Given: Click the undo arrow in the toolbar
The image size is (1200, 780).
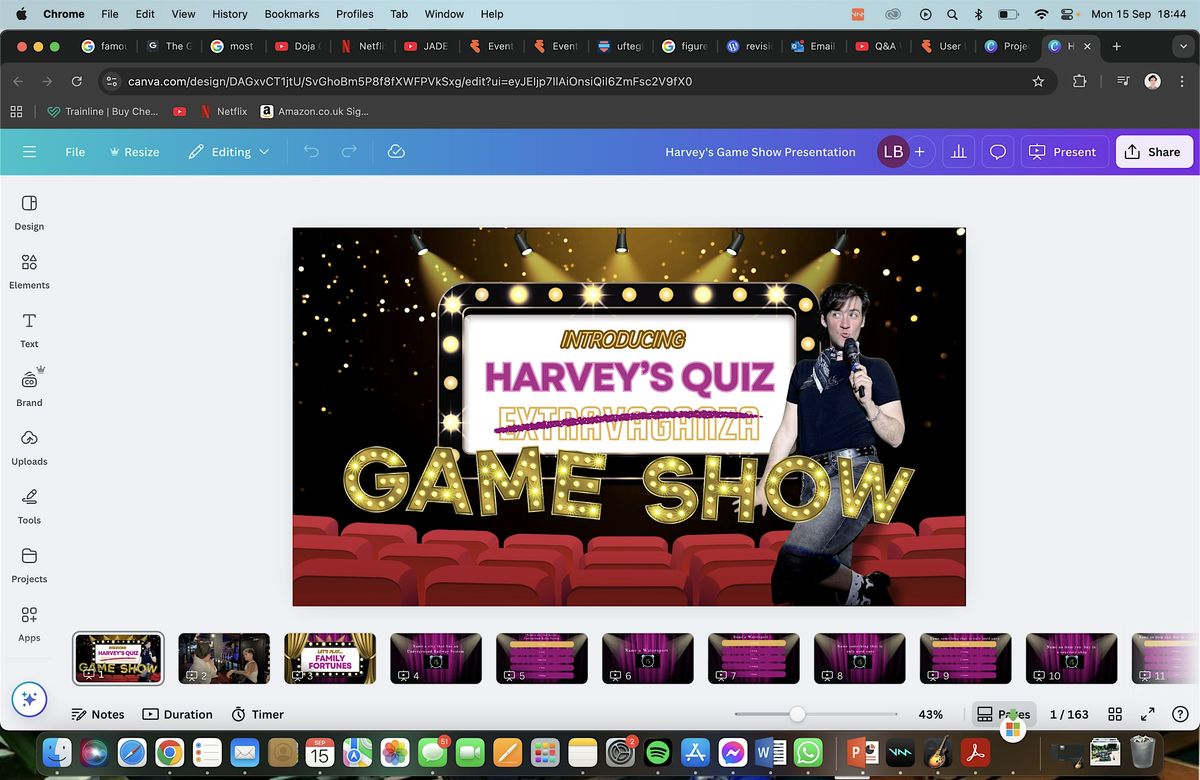Looking at the screenshot, I should pyautogui.click(x=313, y=151).
